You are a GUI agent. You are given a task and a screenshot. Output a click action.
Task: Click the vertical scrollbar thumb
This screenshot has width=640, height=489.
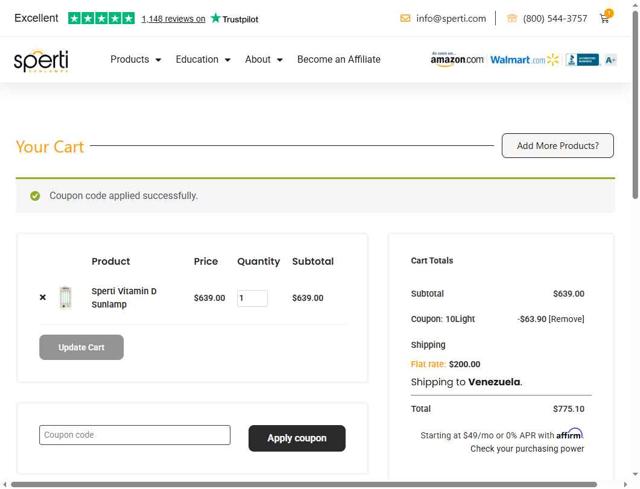pyautogui.click(x=636, y=104)
